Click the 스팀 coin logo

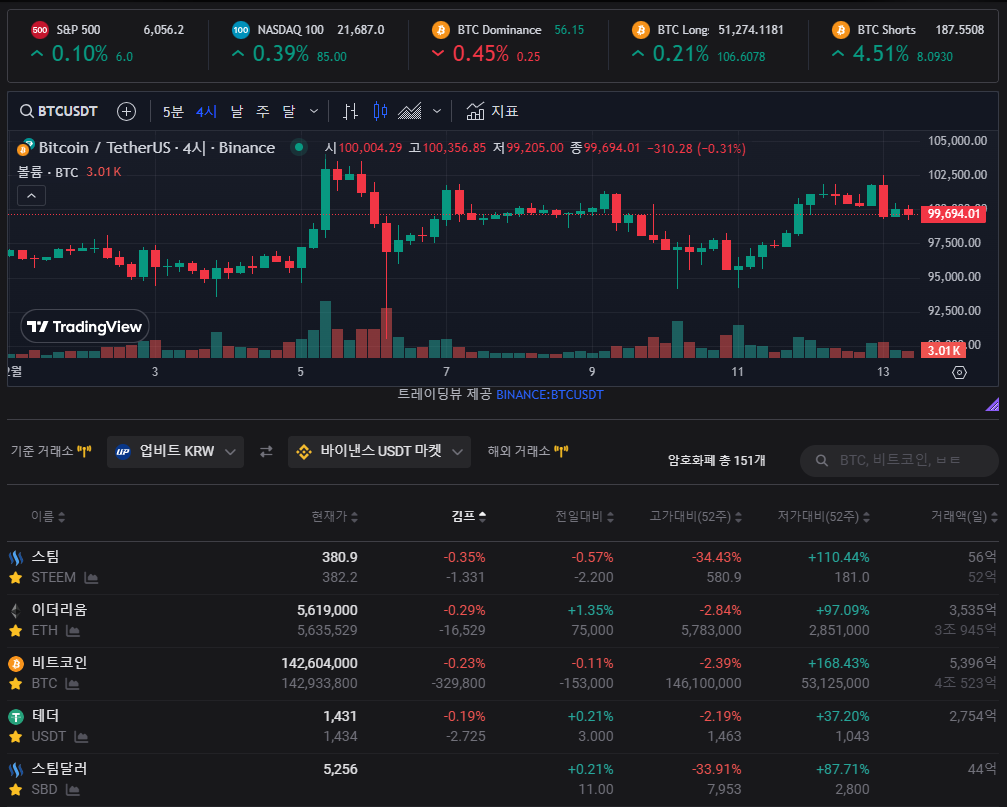(16, 557)
